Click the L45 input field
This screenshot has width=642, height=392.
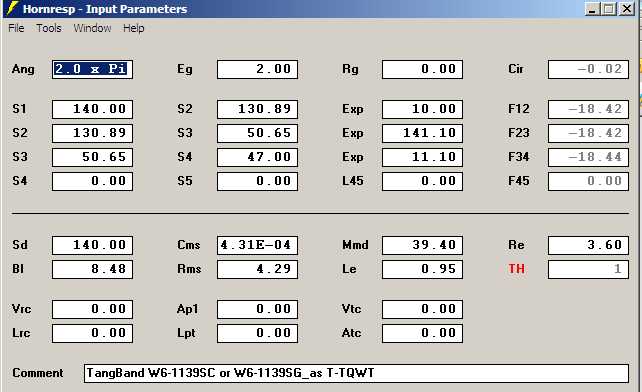(422, 181)
